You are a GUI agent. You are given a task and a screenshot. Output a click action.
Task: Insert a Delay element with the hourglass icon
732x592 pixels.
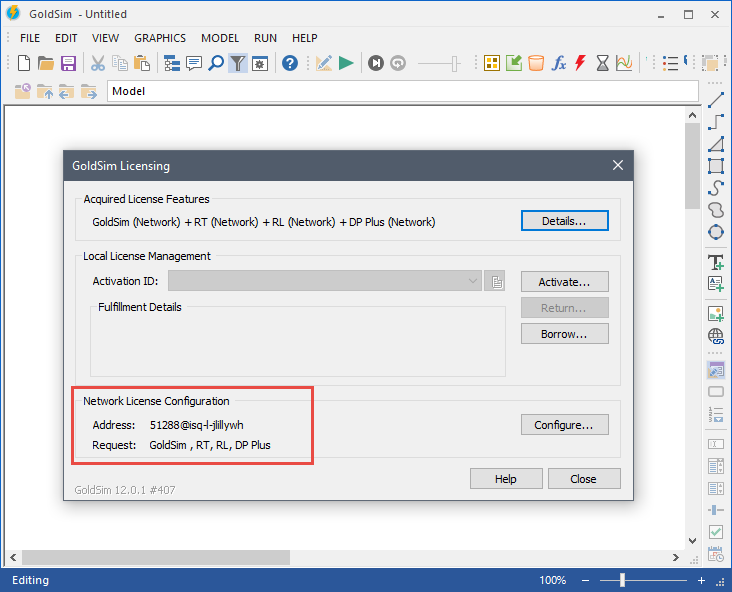(603, 63)
